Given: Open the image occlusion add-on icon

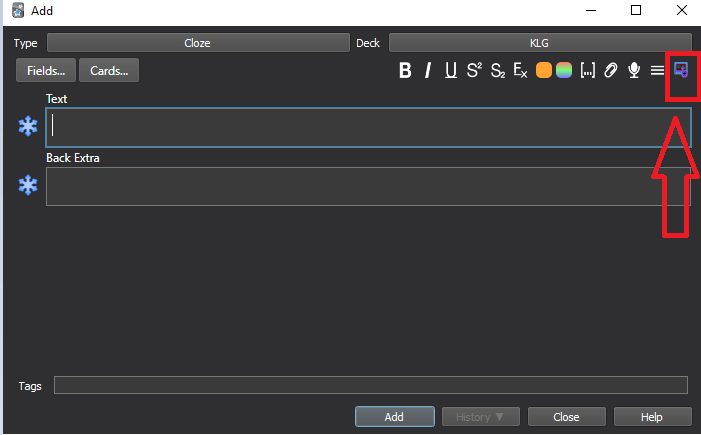Looking at the screenshot, I should (682, 70).
